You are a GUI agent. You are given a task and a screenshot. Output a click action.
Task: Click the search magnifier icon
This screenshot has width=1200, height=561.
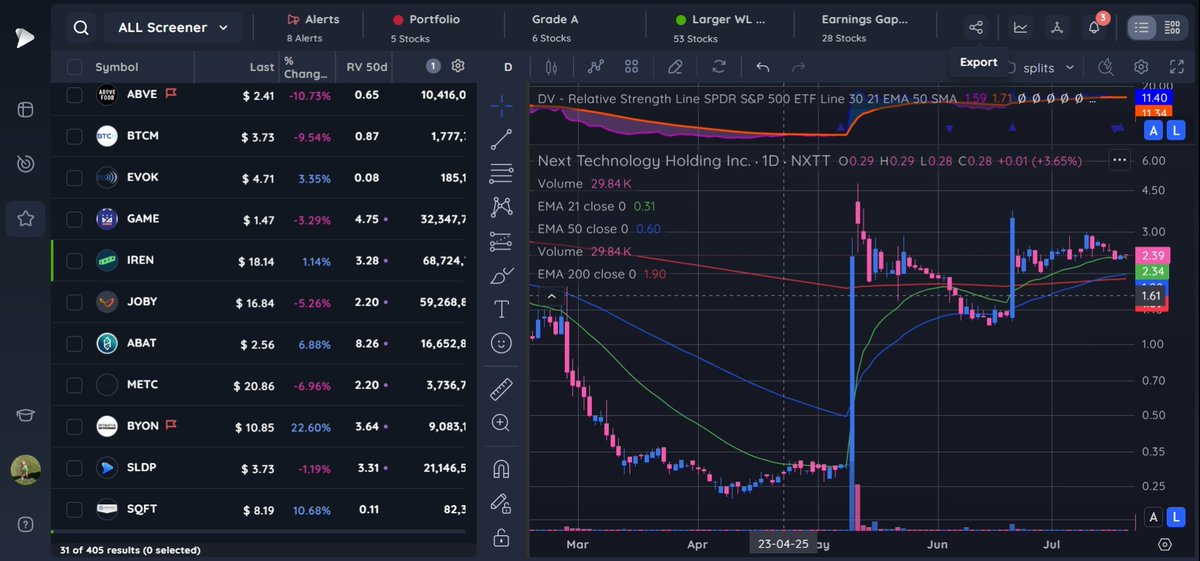point(81,28)
